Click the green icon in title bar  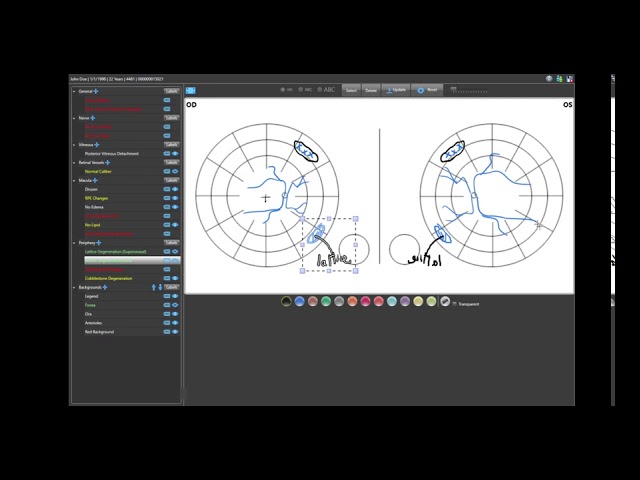tap(559, 79)
